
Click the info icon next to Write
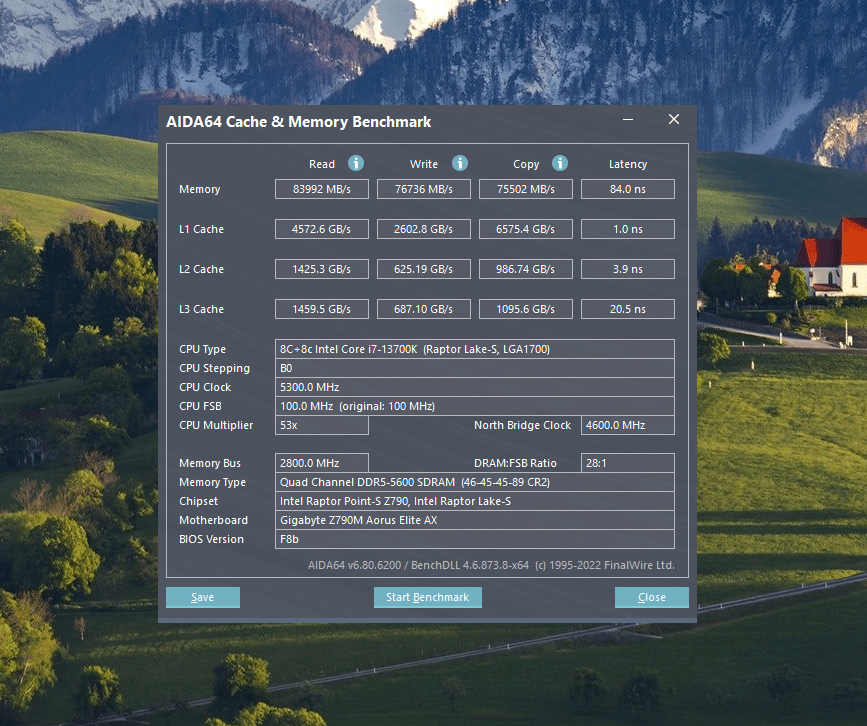click(459, 163)
